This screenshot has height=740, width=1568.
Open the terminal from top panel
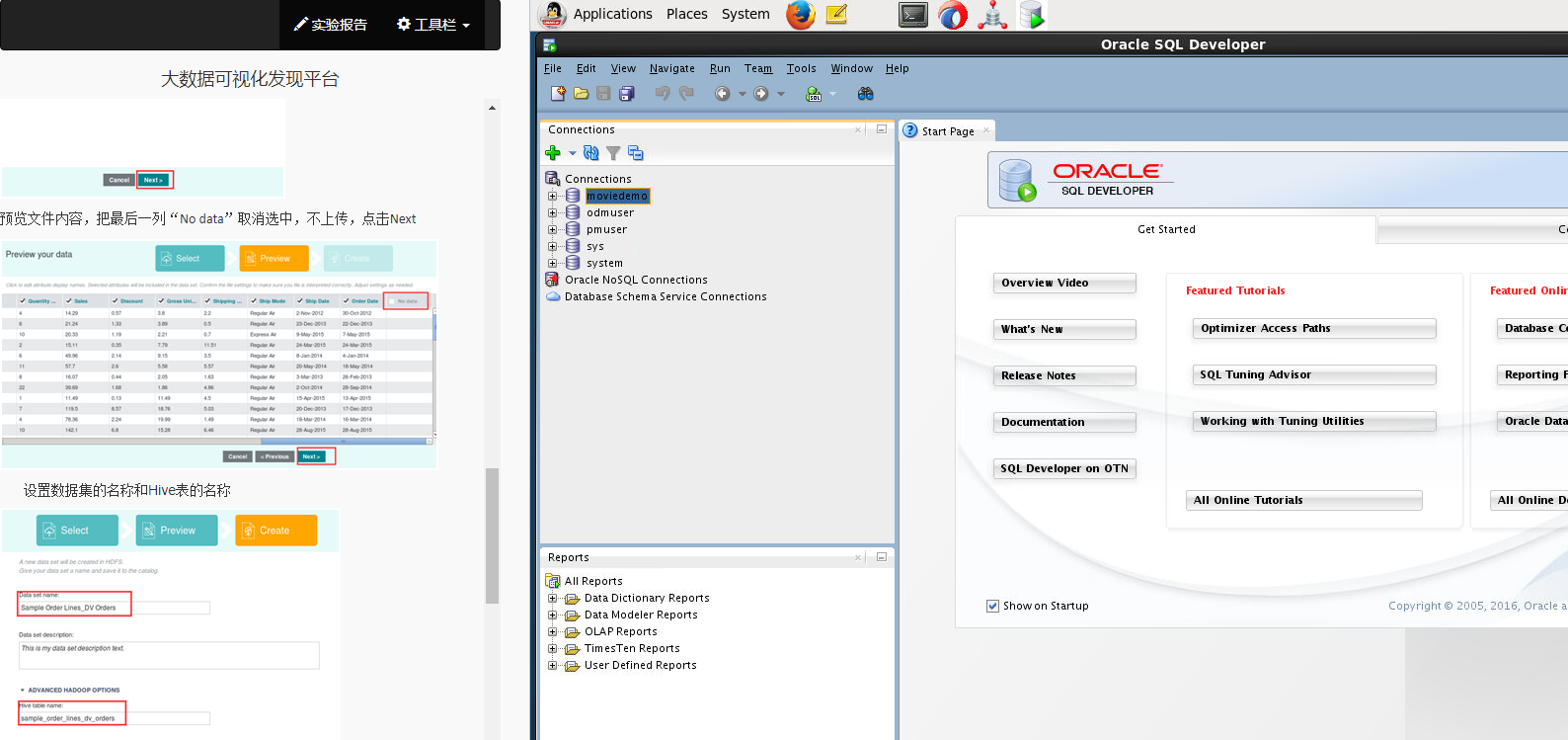pos(913,15)
